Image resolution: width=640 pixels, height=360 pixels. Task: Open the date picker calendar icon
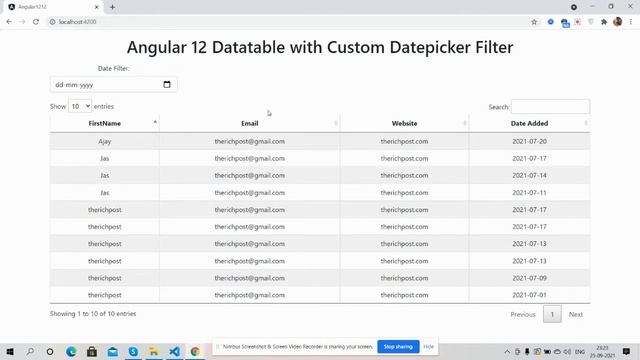tap(167, 84)
